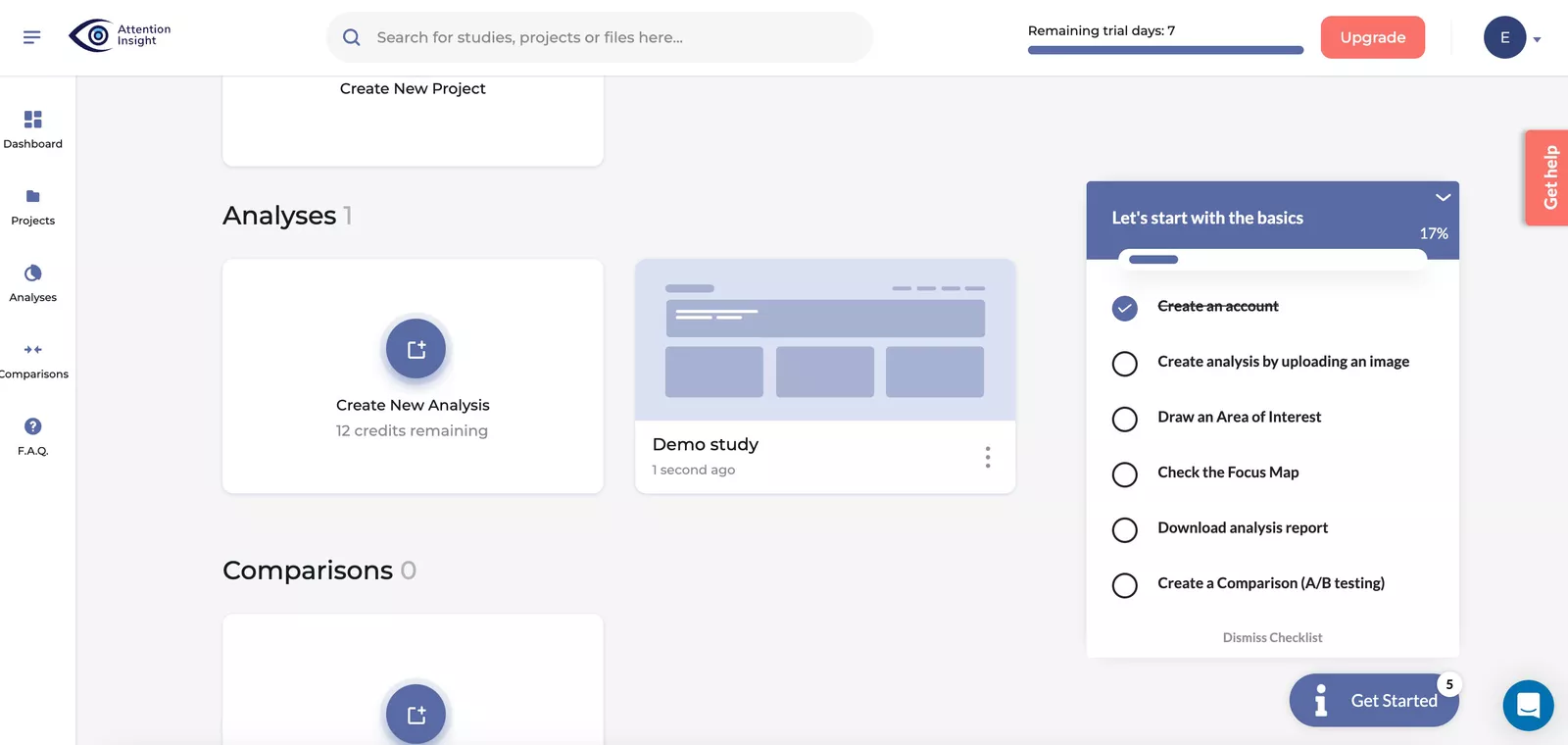The height and width of the screenshot is (745, 1568).
Task: Click the trial days progress bar
Action: pyautogui.click(x=1165, y=50)
